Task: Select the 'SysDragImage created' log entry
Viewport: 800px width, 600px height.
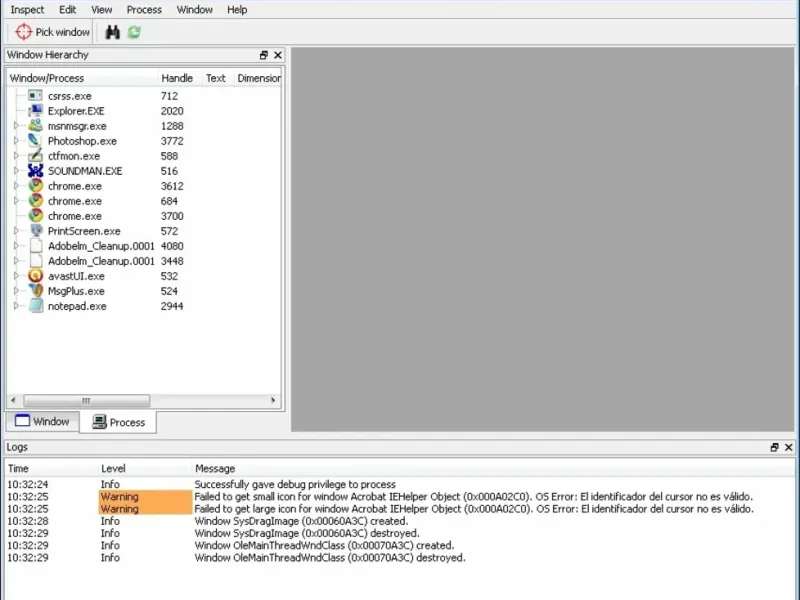Action: (x=400, y=521)
